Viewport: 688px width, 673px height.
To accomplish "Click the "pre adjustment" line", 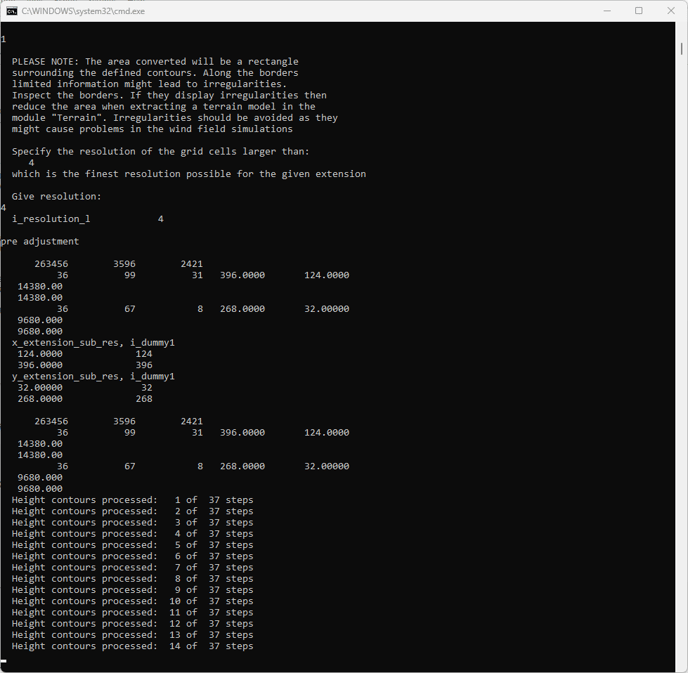I will 40,242.
